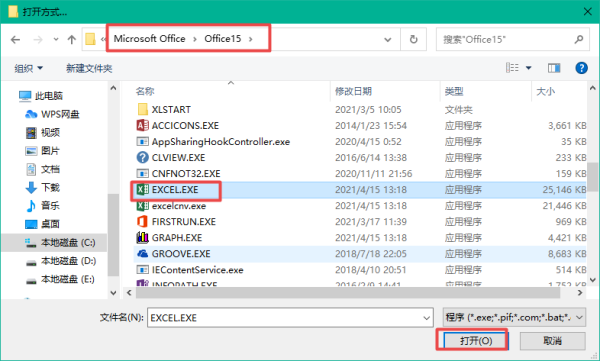This screenshot has height=361, width=600.
Task: Select Microsoft Office in the breadcrumb path
Action: coord(149,39)
